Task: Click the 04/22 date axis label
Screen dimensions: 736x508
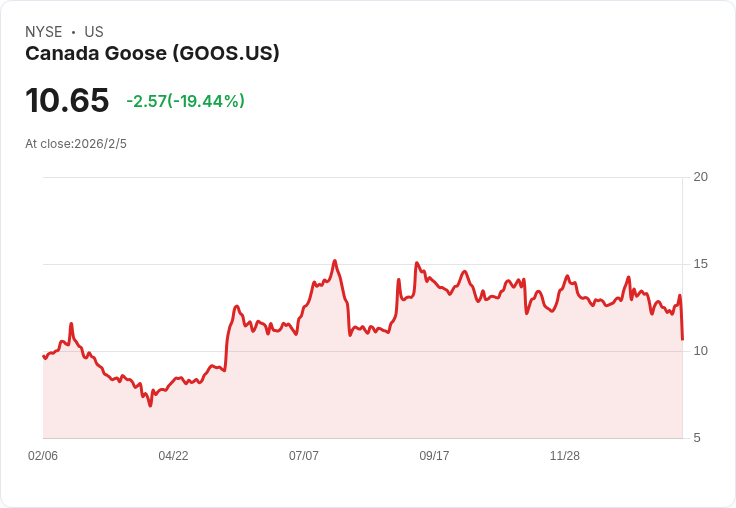Action: point(173,456)
